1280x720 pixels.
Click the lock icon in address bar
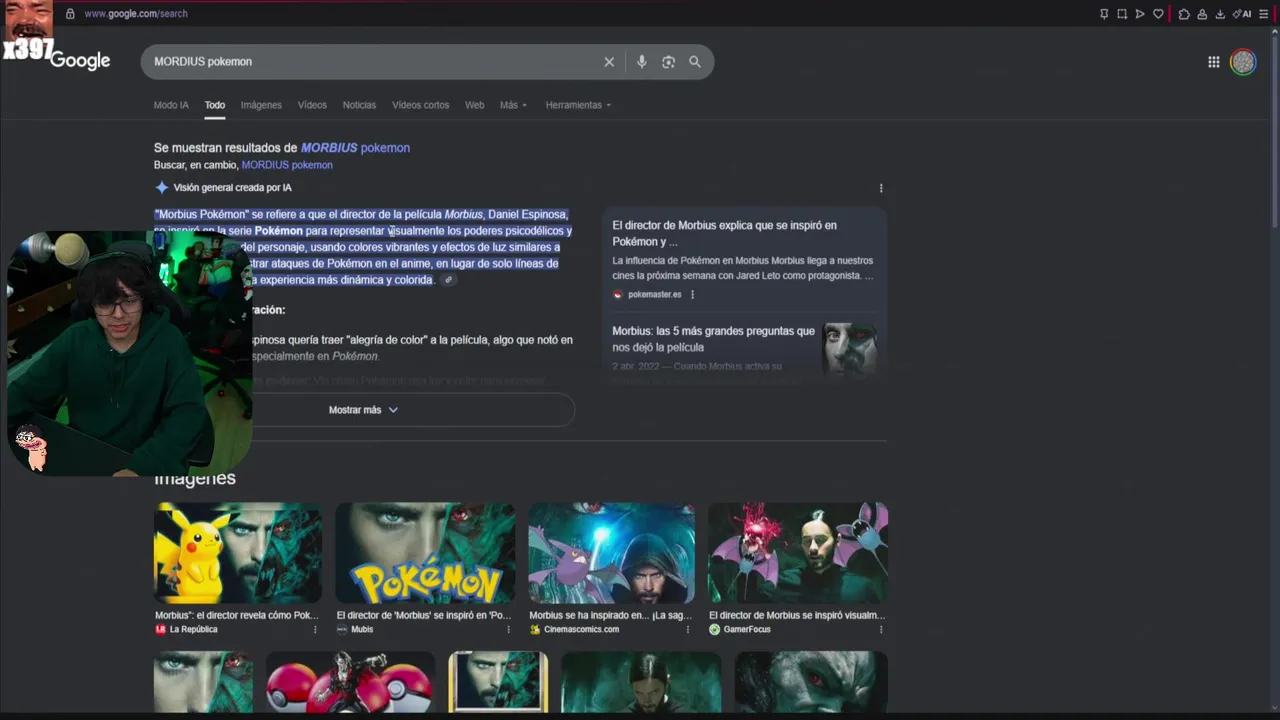[70, 14]
